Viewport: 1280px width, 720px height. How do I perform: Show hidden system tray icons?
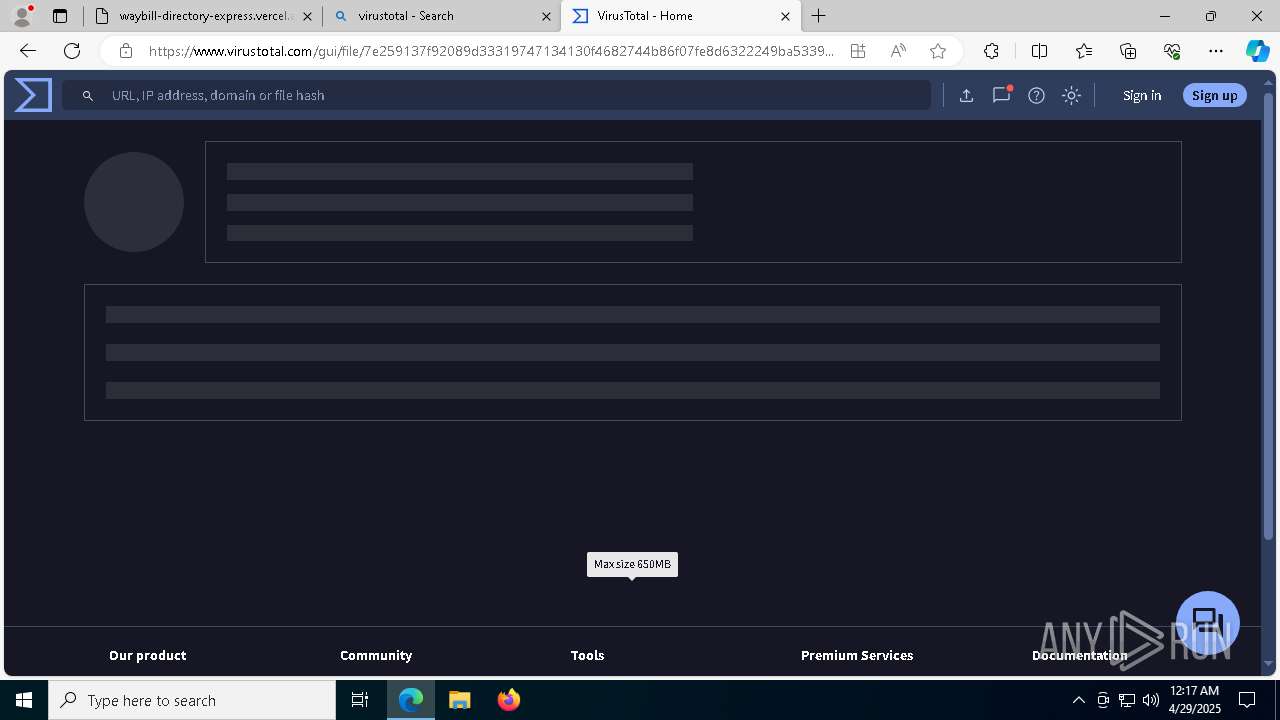pyautogui.click(x=1078, y=700)
